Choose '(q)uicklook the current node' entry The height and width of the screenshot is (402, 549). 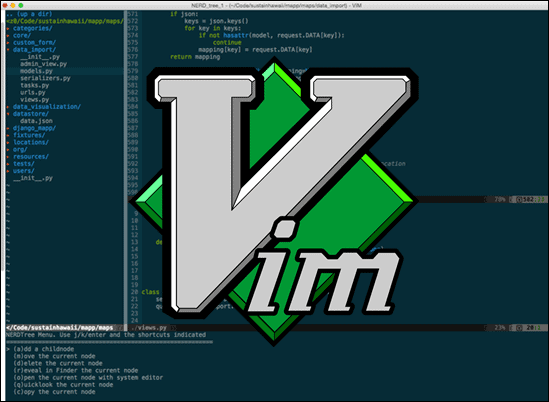63,384
